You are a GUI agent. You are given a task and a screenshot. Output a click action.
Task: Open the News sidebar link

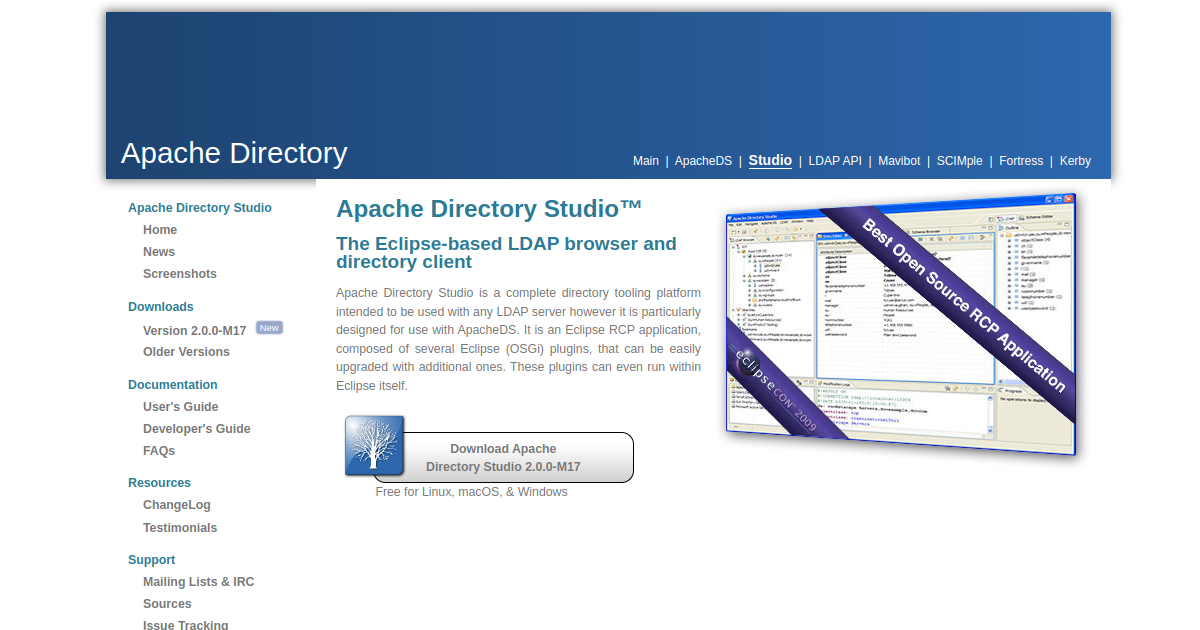tap(159, 252)
